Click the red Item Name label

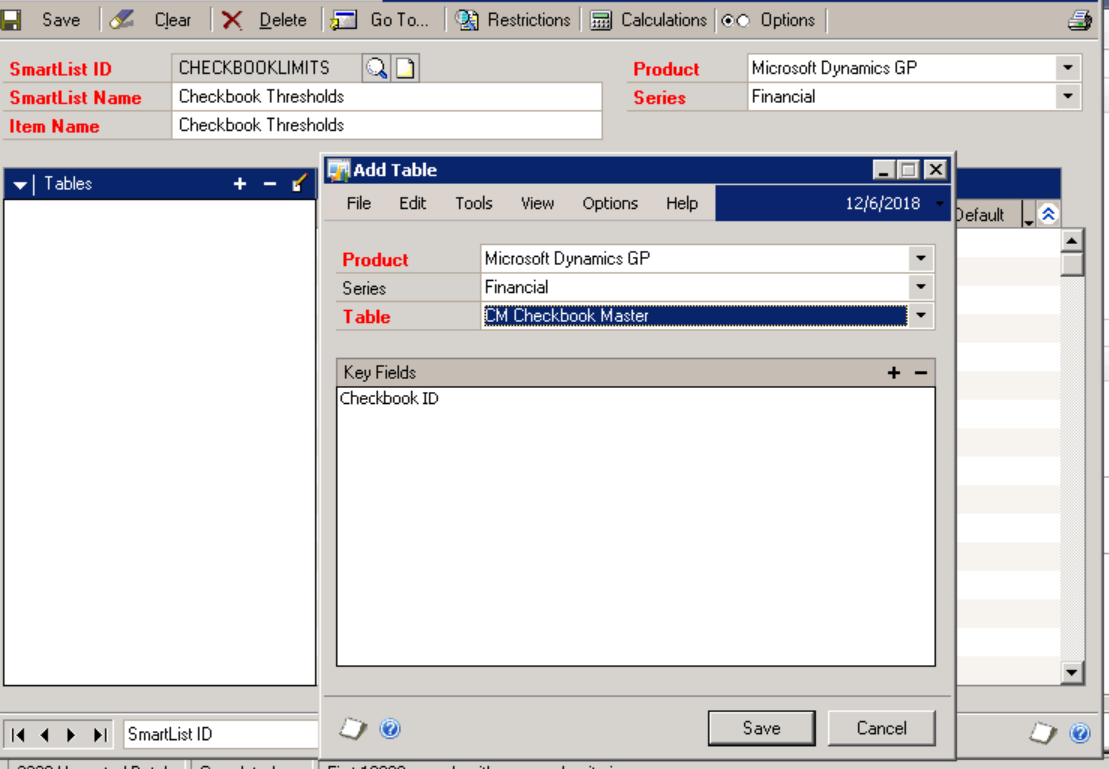54,126
